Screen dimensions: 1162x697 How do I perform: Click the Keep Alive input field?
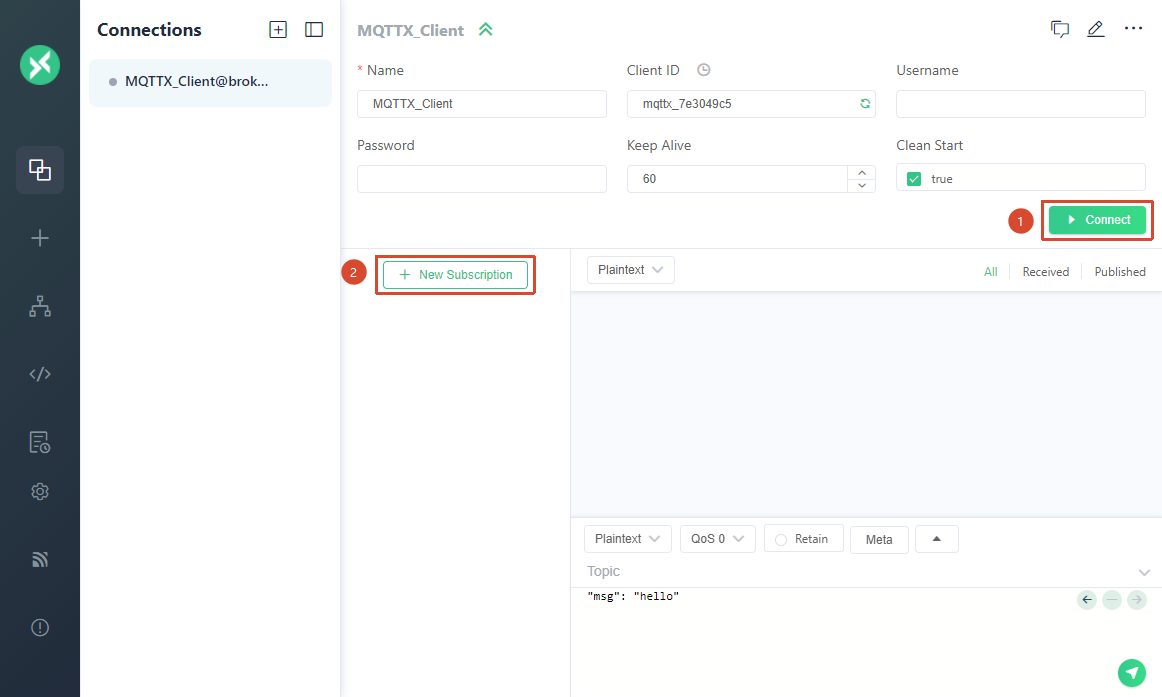[737, 179]
